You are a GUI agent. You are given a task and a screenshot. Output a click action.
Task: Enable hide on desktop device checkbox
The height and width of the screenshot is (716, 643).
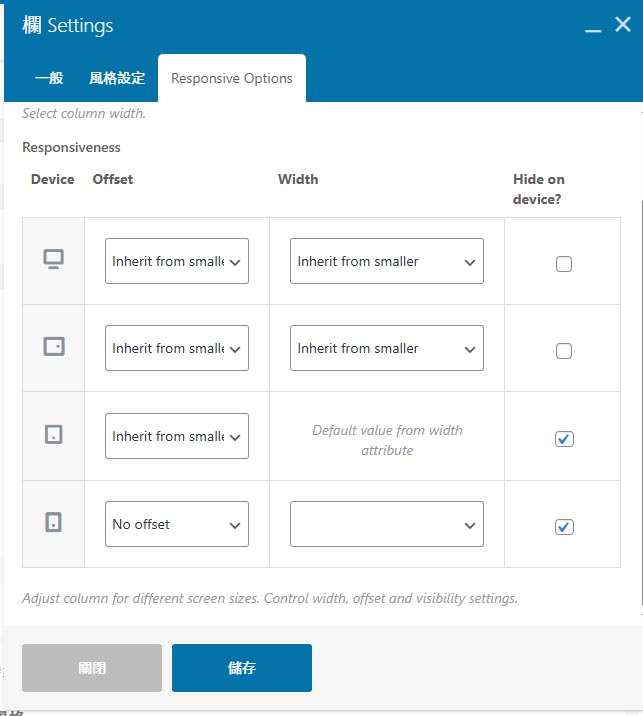pos(564,264)
